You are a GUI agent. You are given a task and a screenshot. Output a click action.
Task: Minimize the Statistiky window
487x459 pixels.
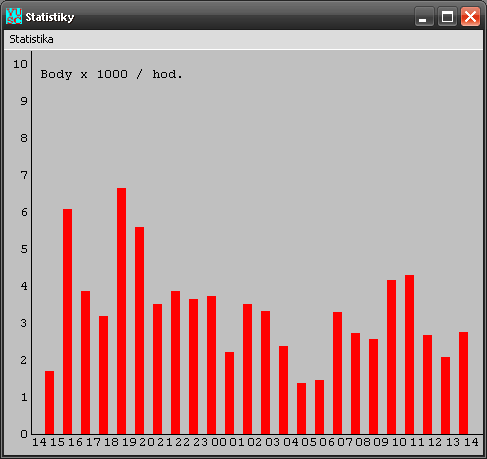tap(424, 16)
